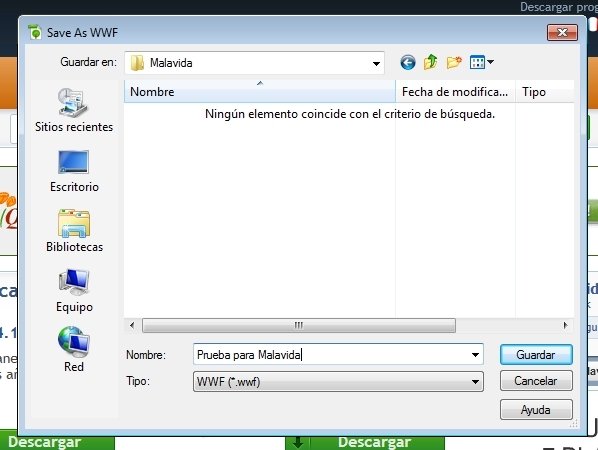This screenshot has width=598, height=450.
Task: Sort by the Tipo column header
Action: (545, 92)
